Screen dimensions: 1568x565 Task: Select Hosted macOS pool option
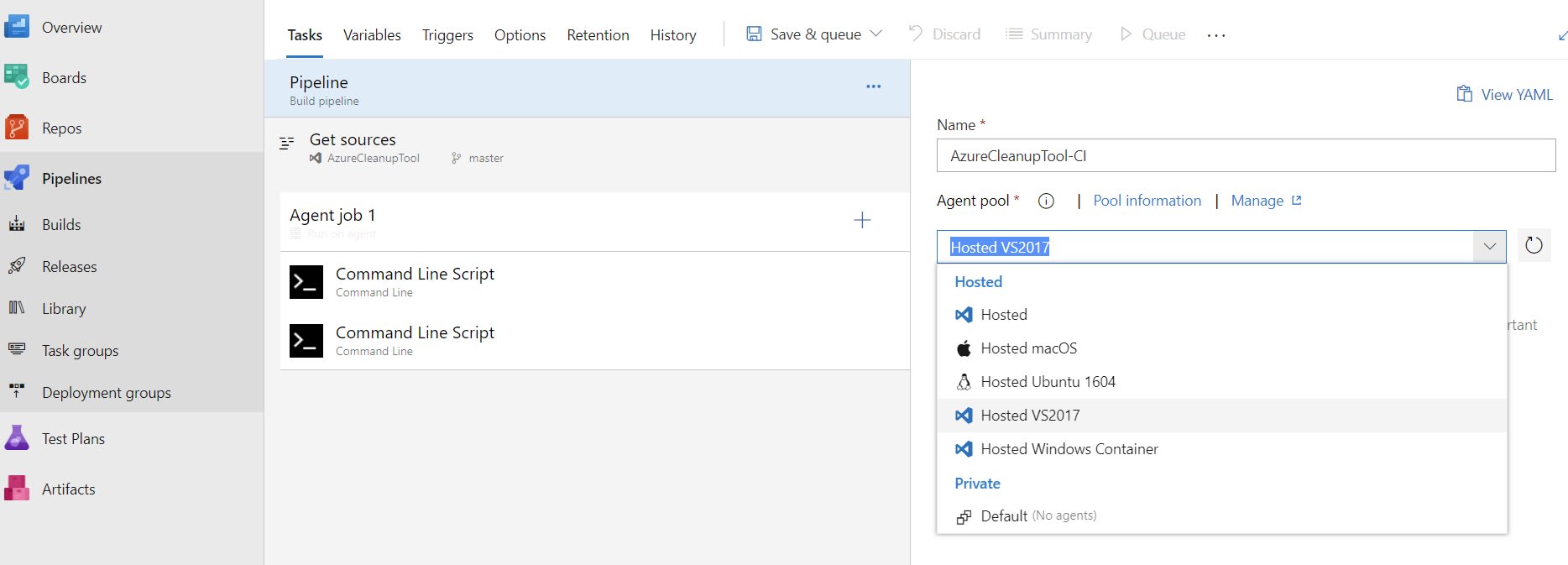1221,348
